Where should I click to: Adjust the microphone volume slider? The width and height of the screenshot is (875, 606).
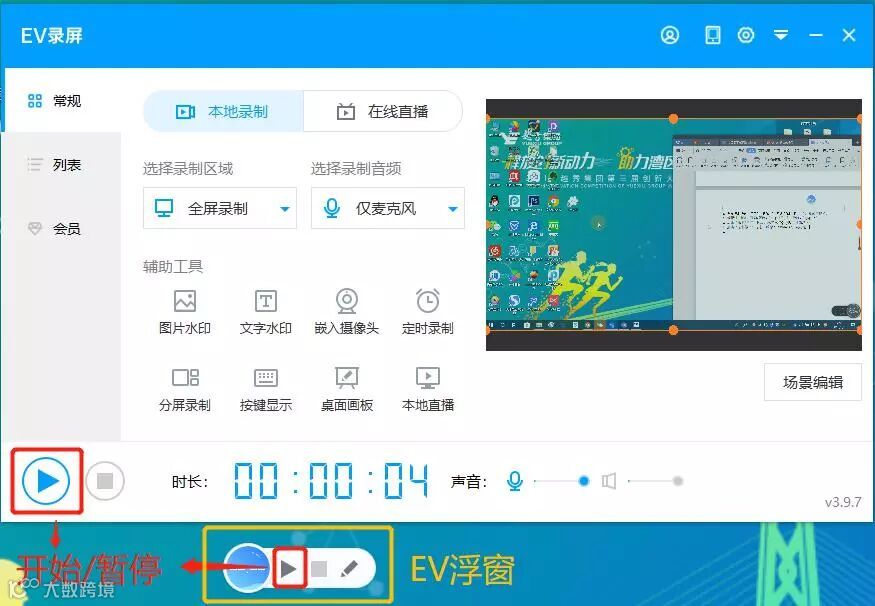[x=560, y=480]
